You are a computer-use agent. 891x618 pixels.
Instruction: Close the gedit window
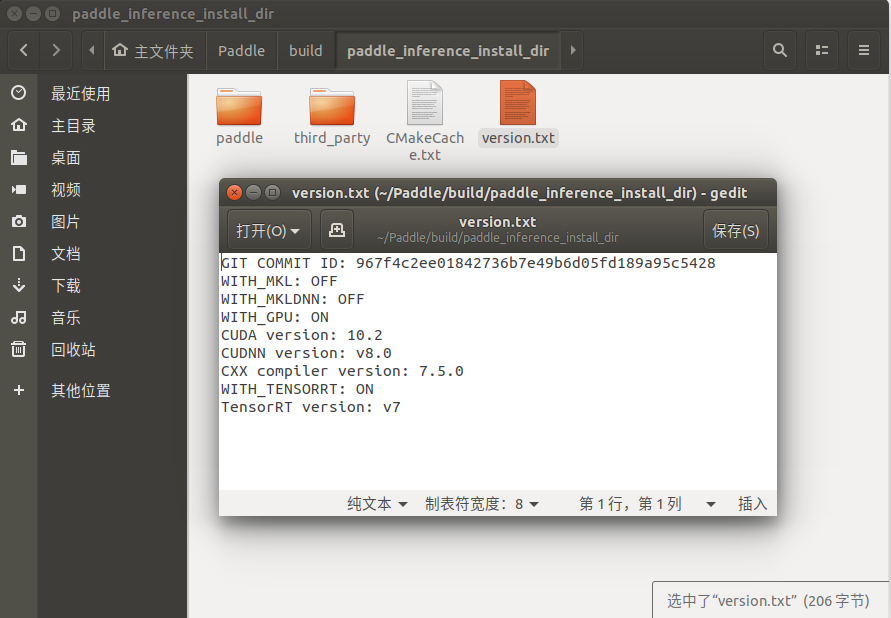tap(234, 193)
